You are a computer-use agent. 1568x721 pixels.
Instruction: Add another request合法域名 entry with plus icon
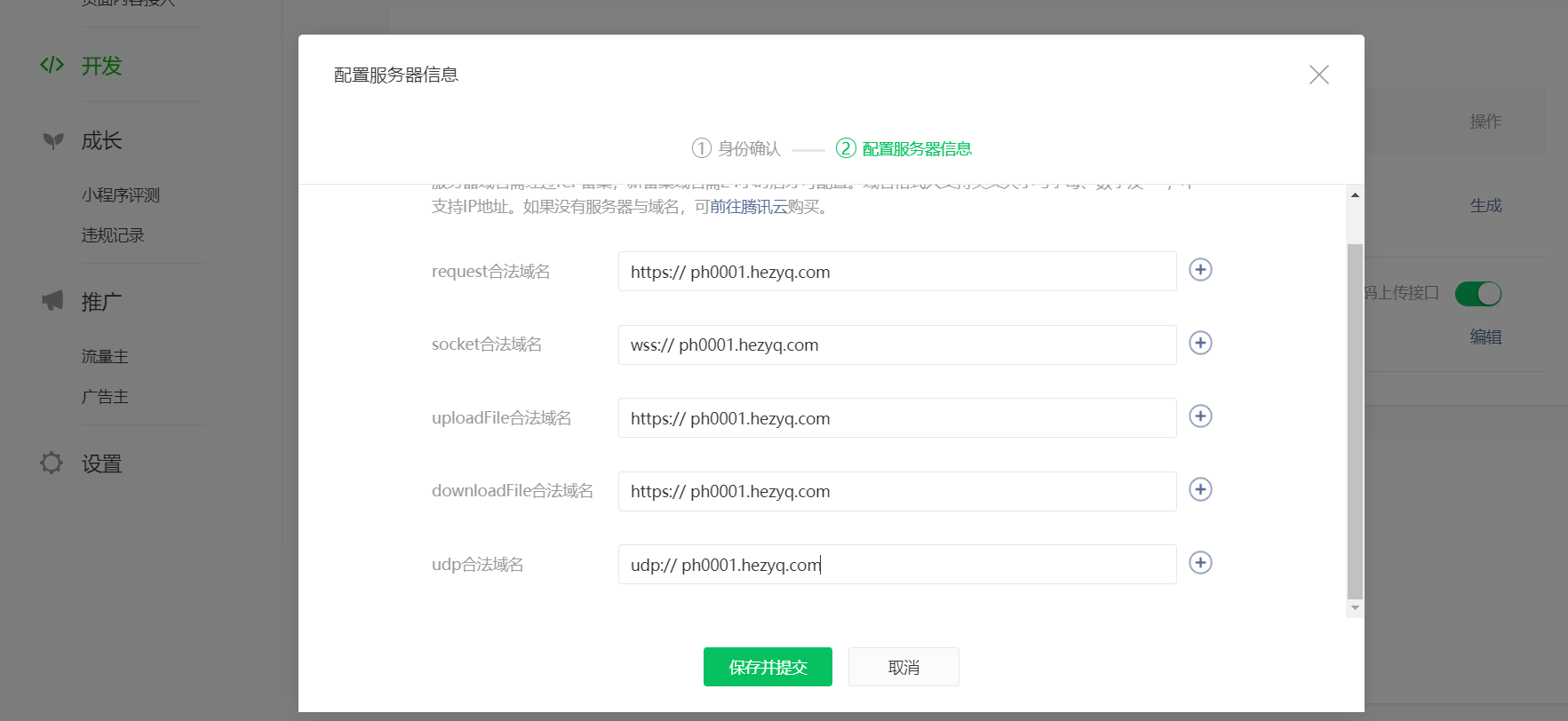point(1200,270)
